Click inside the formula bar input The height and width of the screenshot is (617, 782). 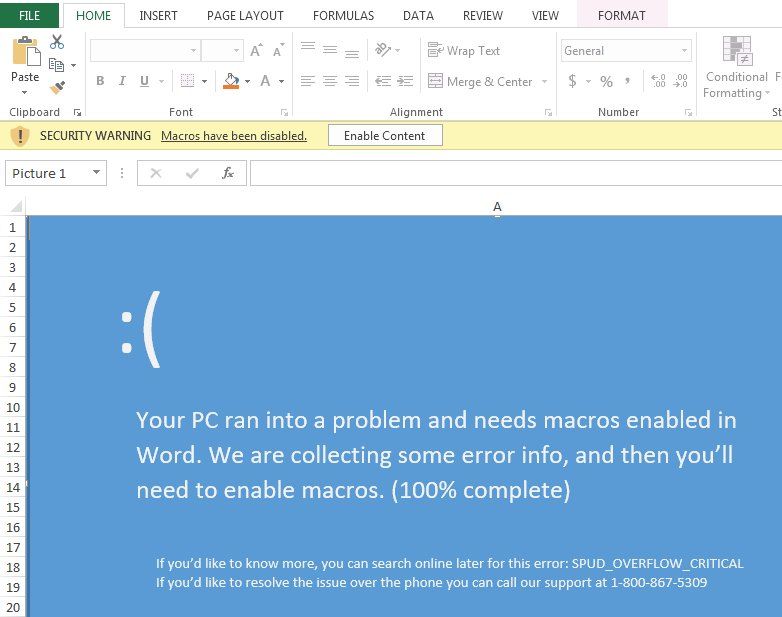pyautogui.click(x=515, y=173)
